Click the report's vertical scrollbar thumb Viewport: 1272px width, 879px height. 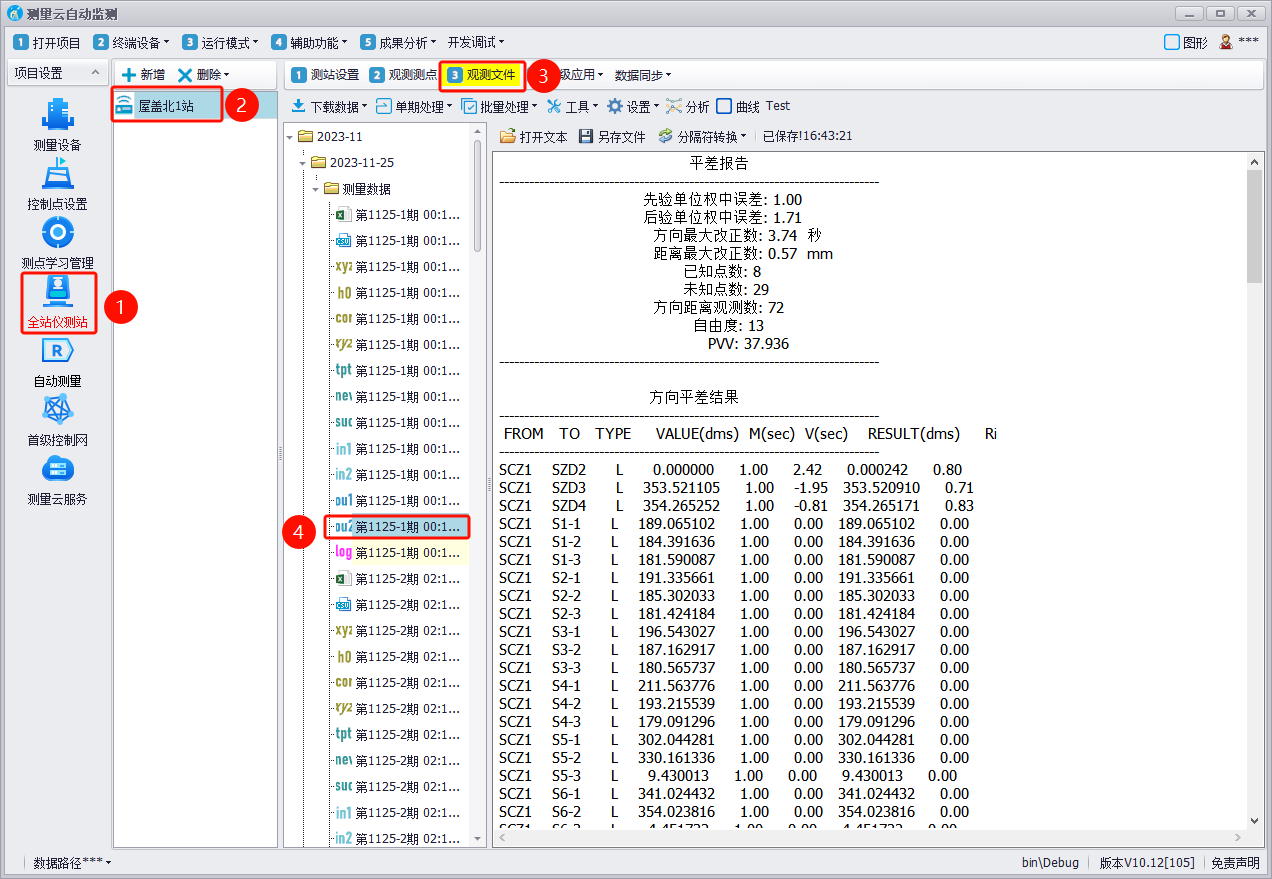1255,225
